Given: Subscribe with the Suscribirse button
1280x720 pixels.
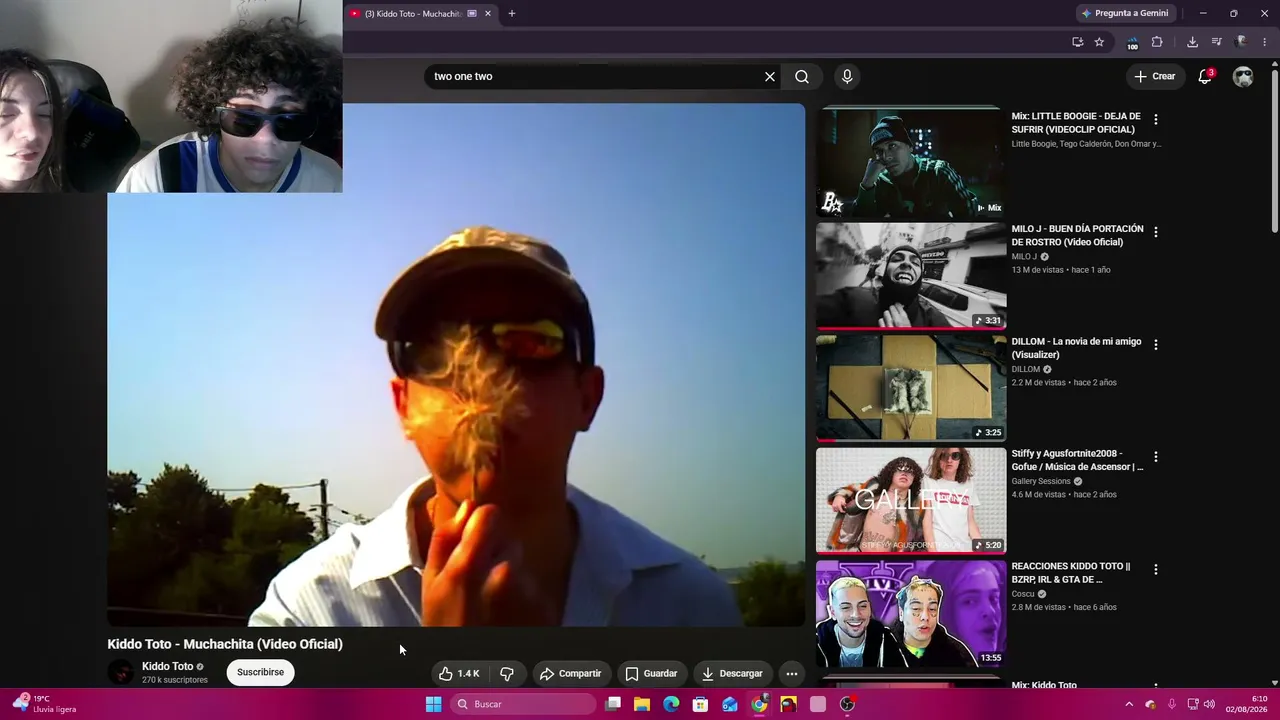Looking at the screenshot, I should pyautogui.click(x=260, y=672).
